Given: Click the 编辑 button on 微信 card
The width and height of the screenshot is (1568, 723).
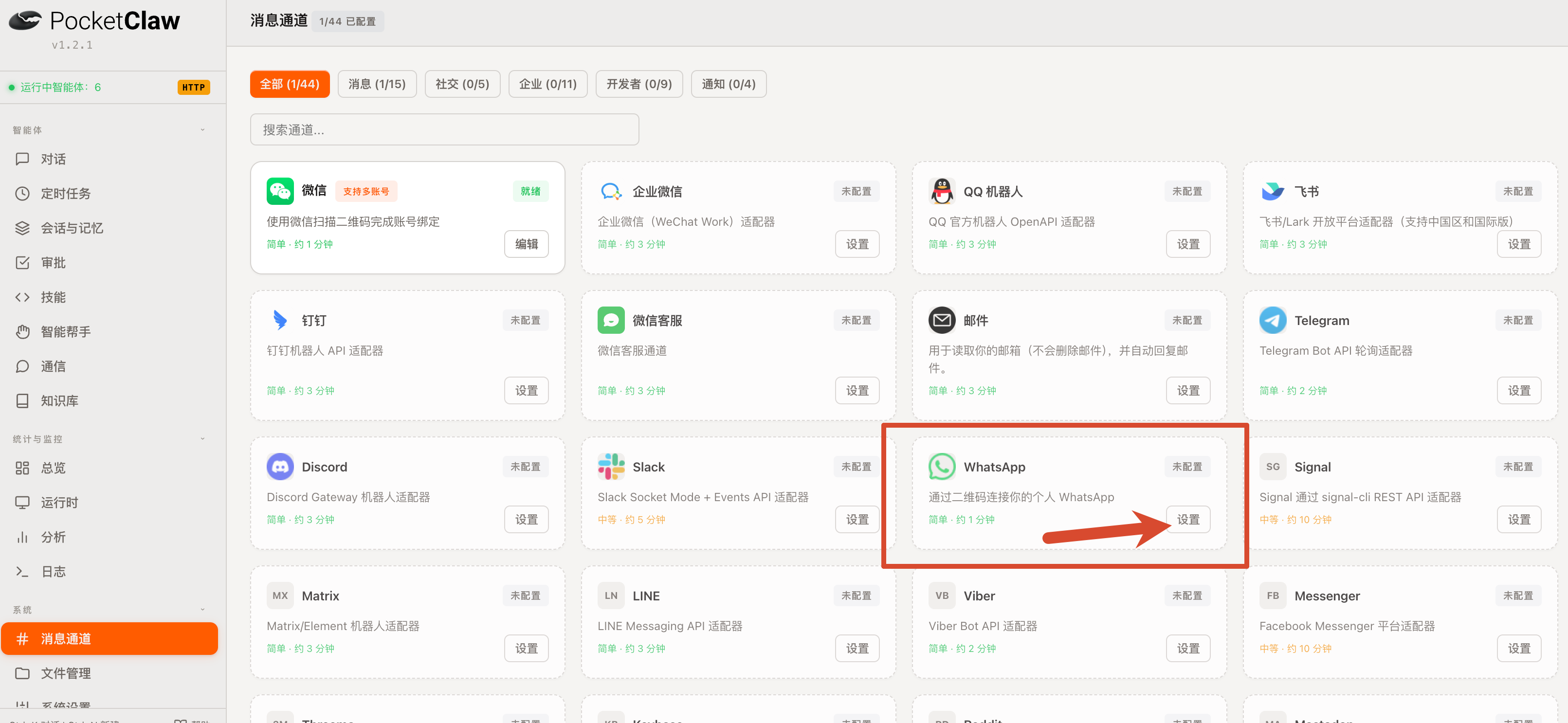Looking at the screenshot, I should pyautogui.click(x=527, y=244).
